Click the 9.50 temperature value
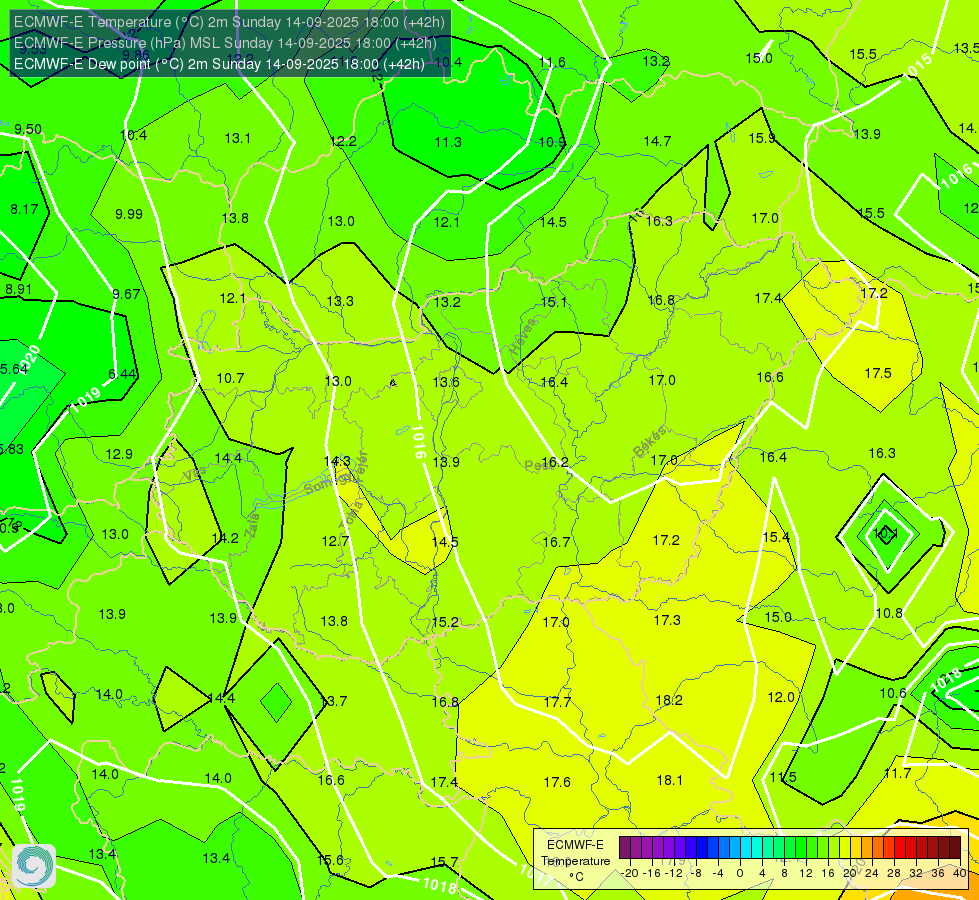 coord(28,129)
